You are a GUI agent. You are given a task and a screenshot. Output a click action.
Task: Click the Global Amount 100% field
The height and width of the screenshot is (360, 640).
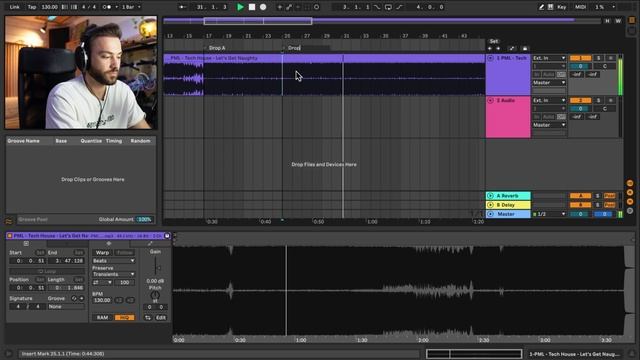[x=144, y=220]
